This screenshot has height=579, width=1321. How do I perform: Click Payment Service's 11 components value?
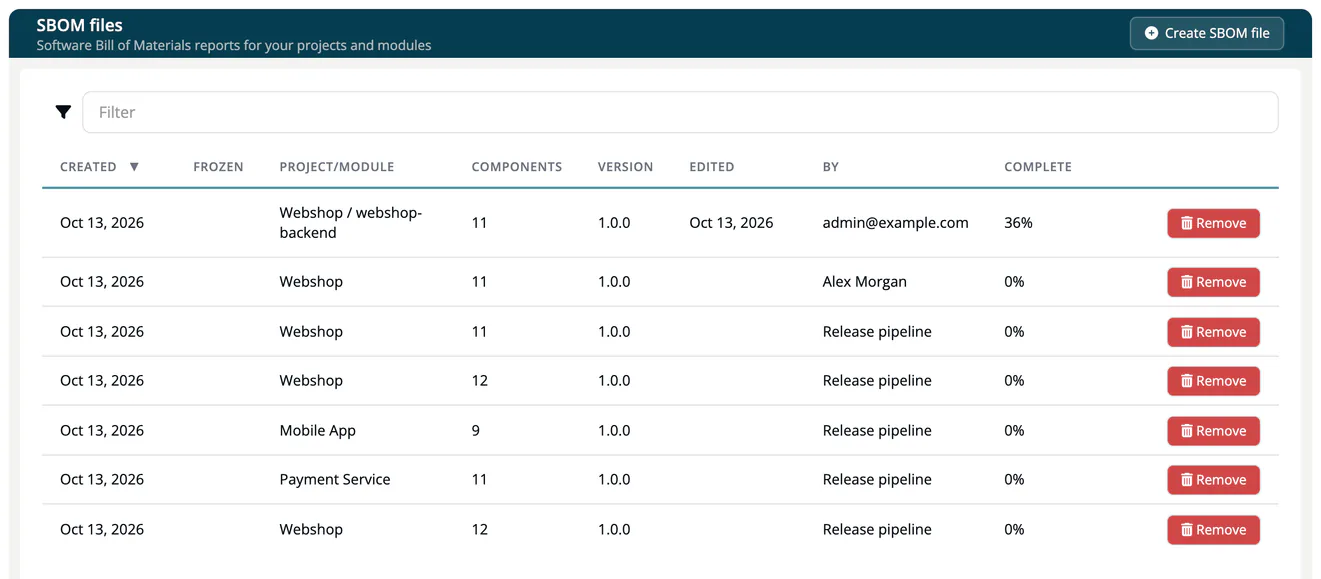479,480
